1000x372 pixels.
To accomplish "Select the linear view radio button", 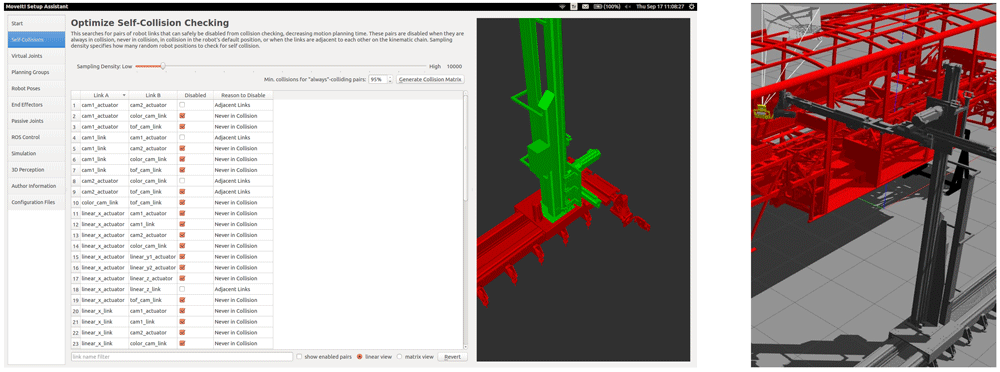I will coord(360,357).
